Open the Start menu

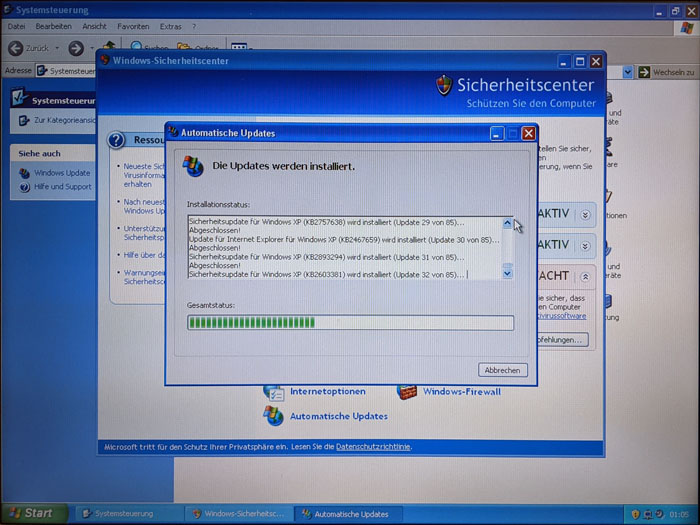[x=34, y=513]
